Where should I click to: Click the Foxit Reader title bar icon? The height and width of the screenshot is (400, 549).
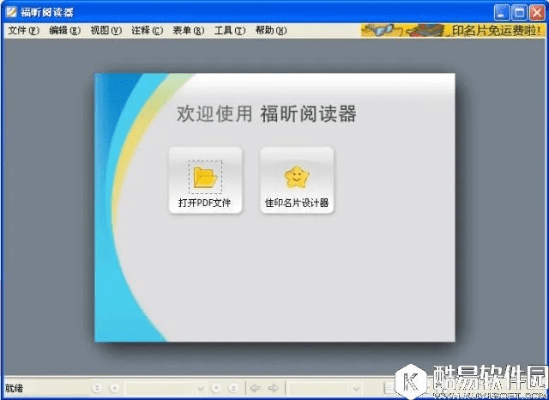(11, 12)
